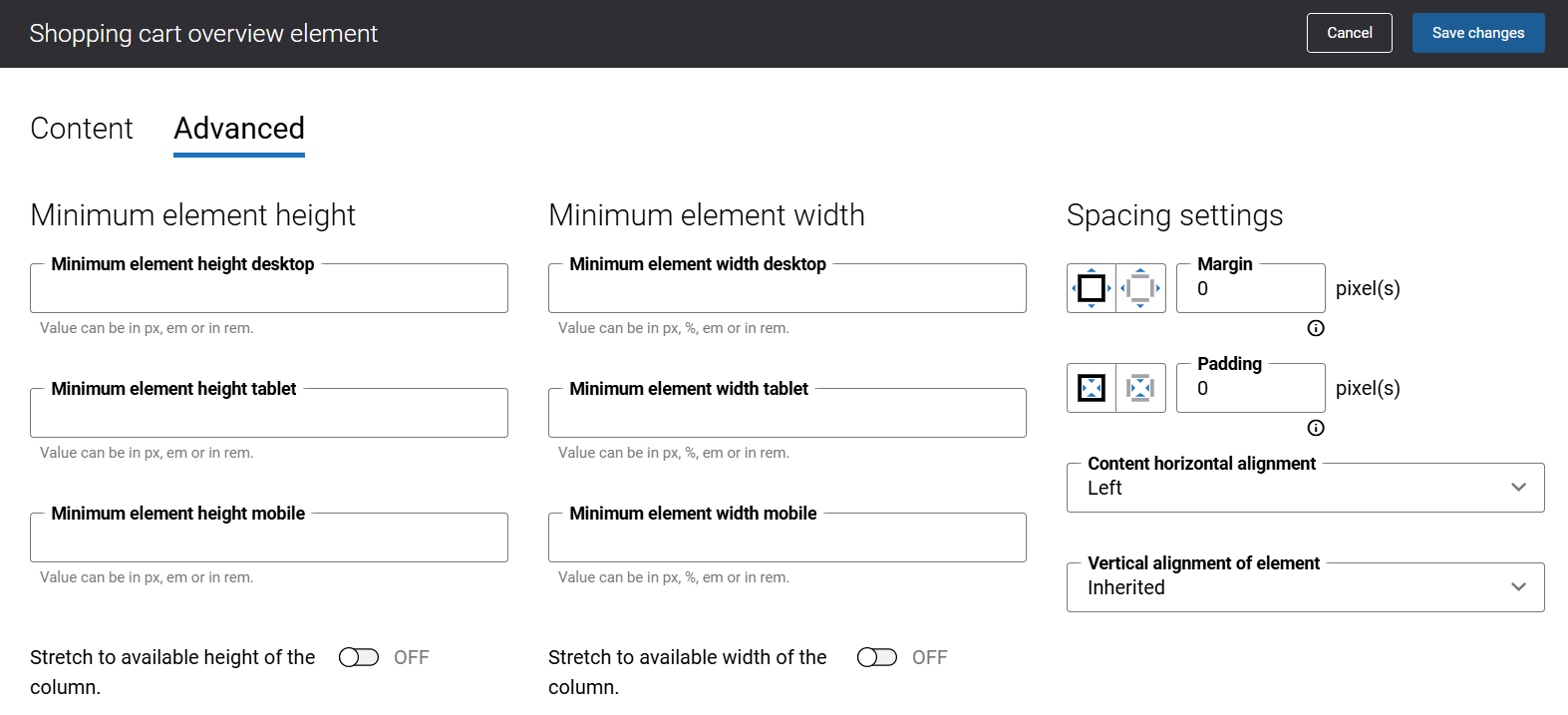This screenshot has width=1568, height=715.
Task: Click Minimum element width tablet field
Action: click(786, 414)
